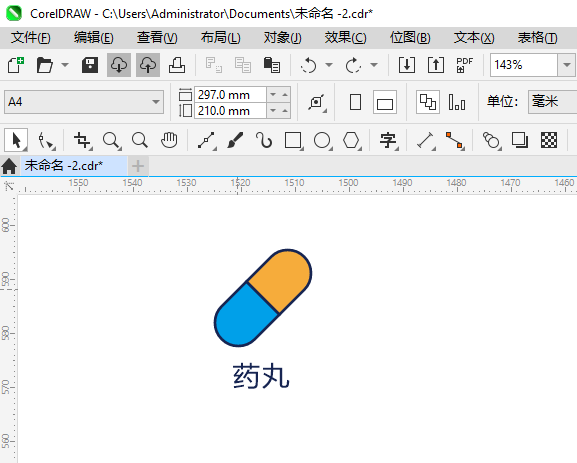This screenshot has height=463, width=577.
Task: Toggle the current page layout button
Action: click(x=457, y=102)
